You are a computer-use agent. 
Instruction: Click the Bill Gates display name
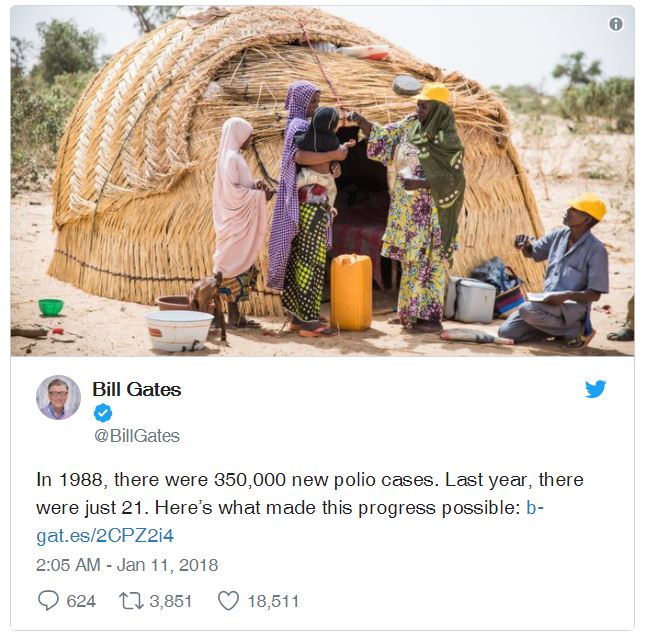[137, 389]
